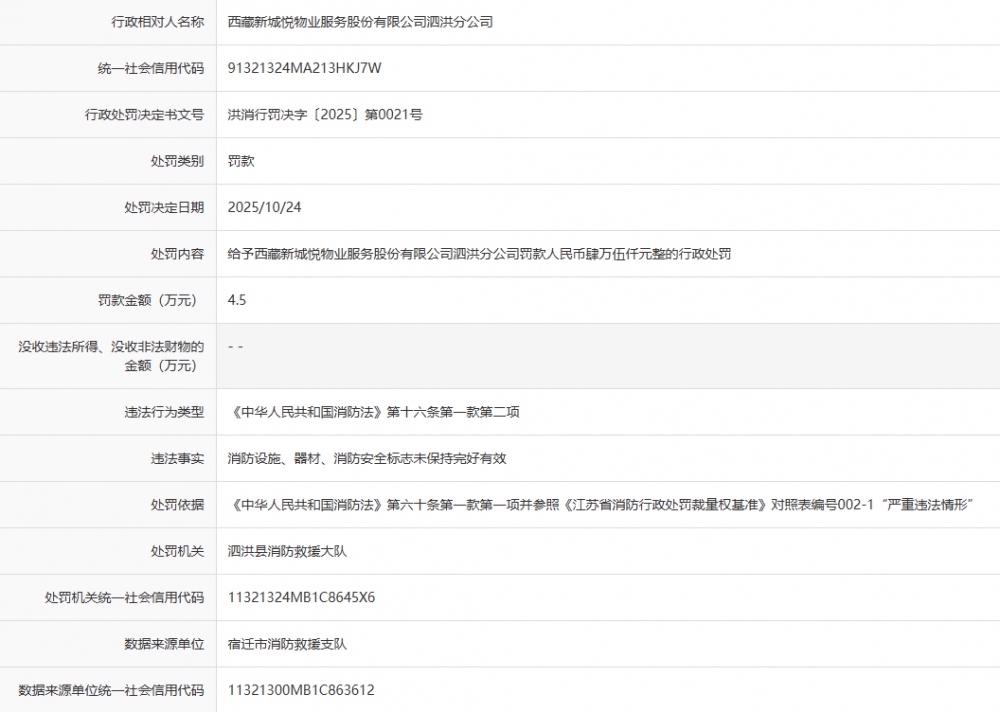Select the credit code 91321324MA213HKJ7W
The width and height of the screenshot is (1000, 712).
tap(304, 68)
